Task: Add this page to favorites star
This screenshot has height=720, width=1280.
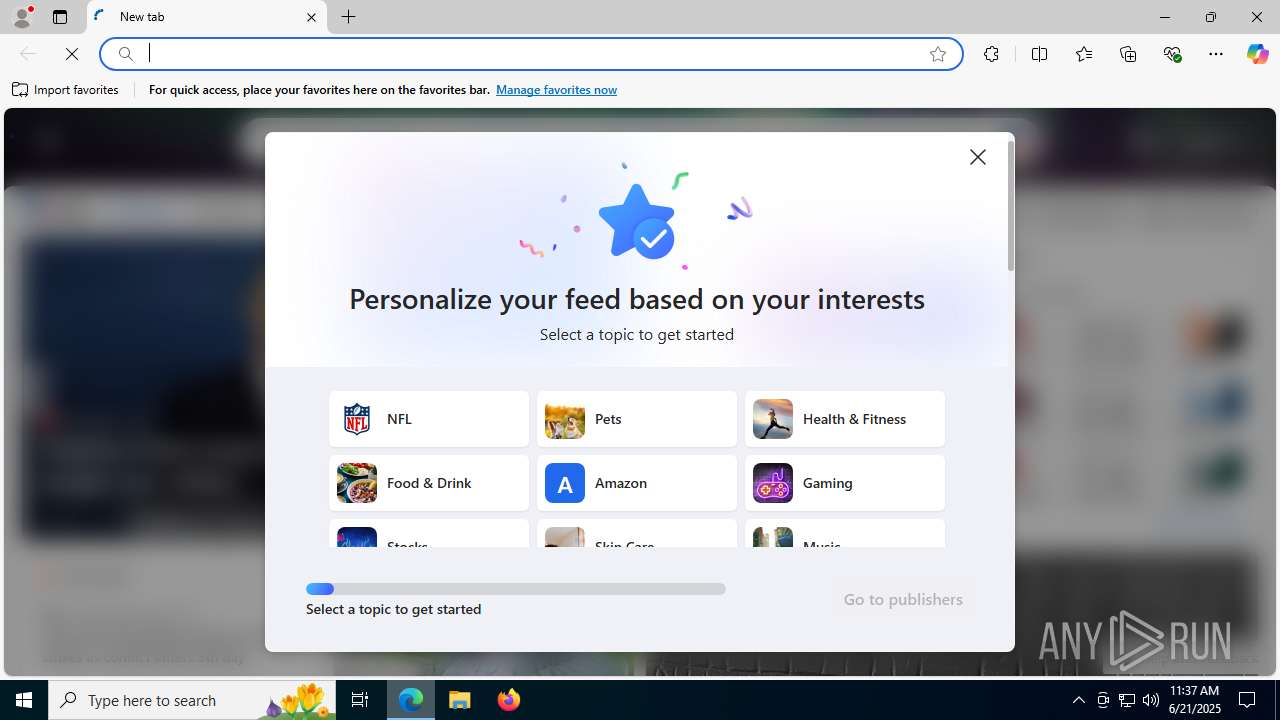Action: (938, 54)
